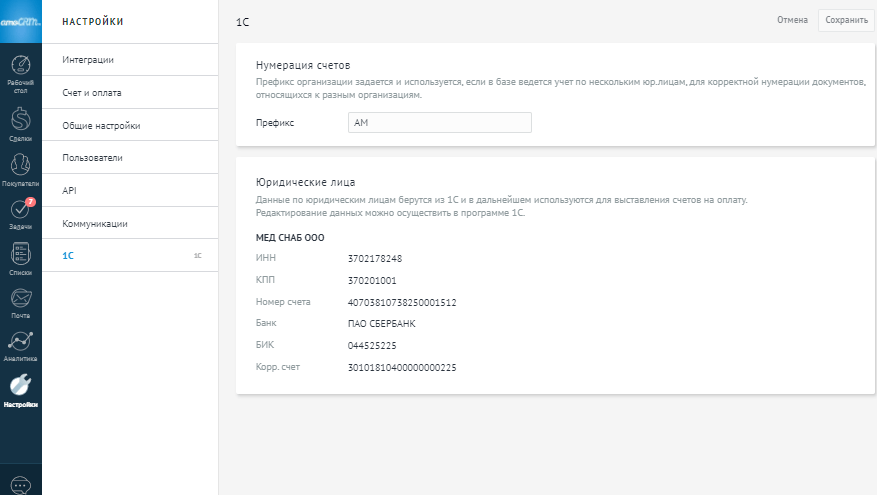Image resolution: width=877 pixels, height=495 pixels.
Task: Select the 1С settings menu item
Action: tap(68, 256)
